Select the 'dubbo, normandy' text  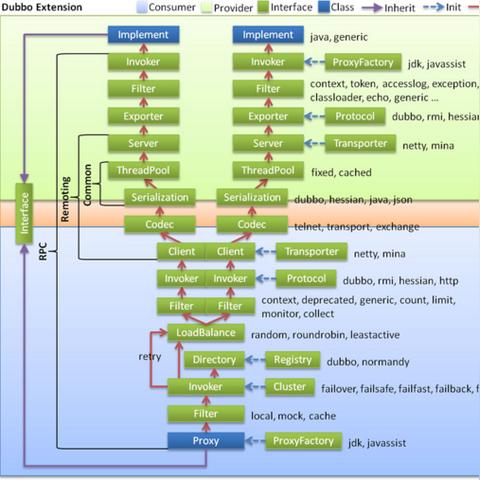(x=368, y=362)
